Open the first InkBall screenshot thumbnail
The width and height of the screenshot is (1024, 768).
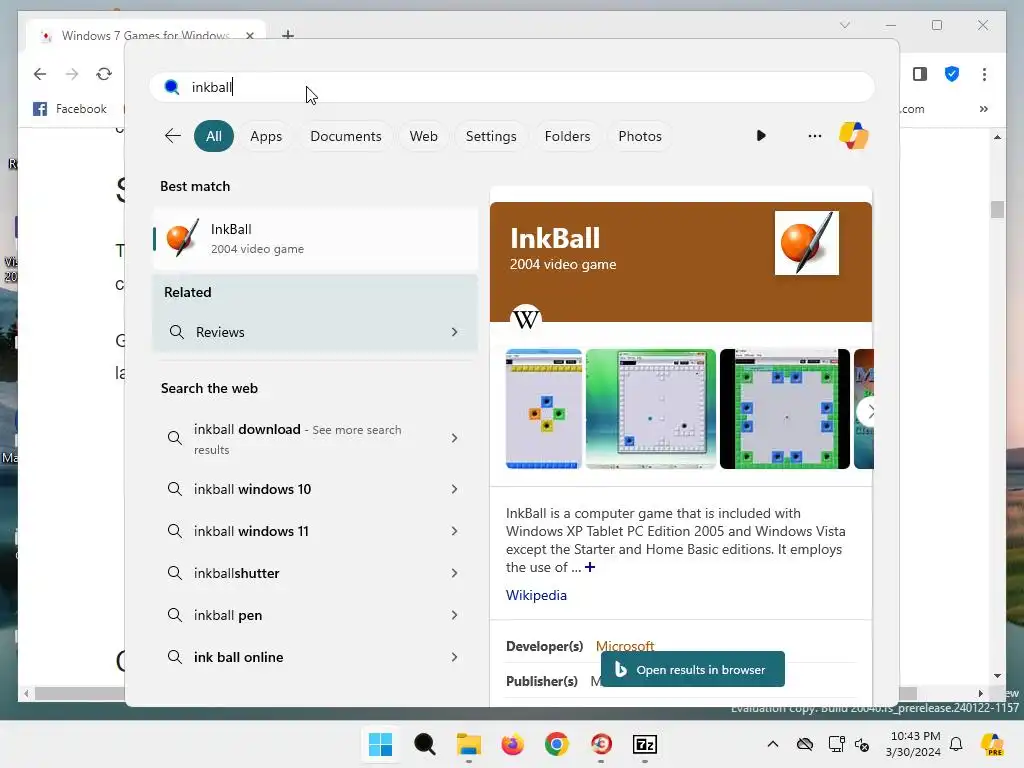pyautogui.click(x=543, y=409)
